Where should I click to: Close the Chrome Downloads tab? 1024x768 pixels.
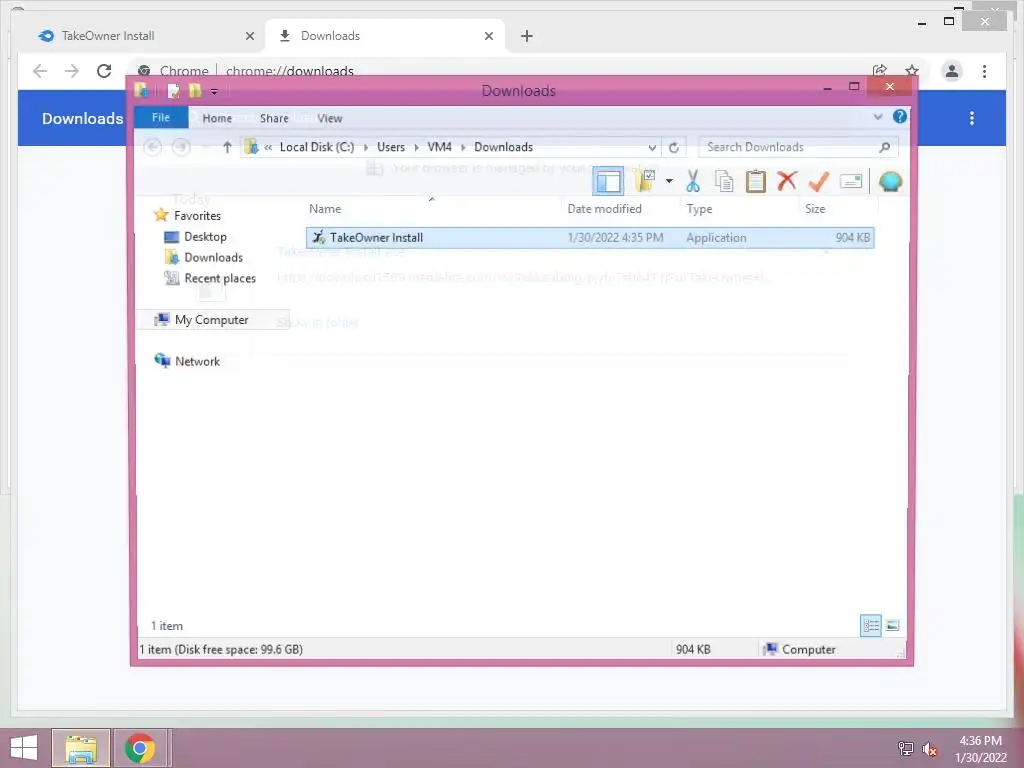[488, 36]
